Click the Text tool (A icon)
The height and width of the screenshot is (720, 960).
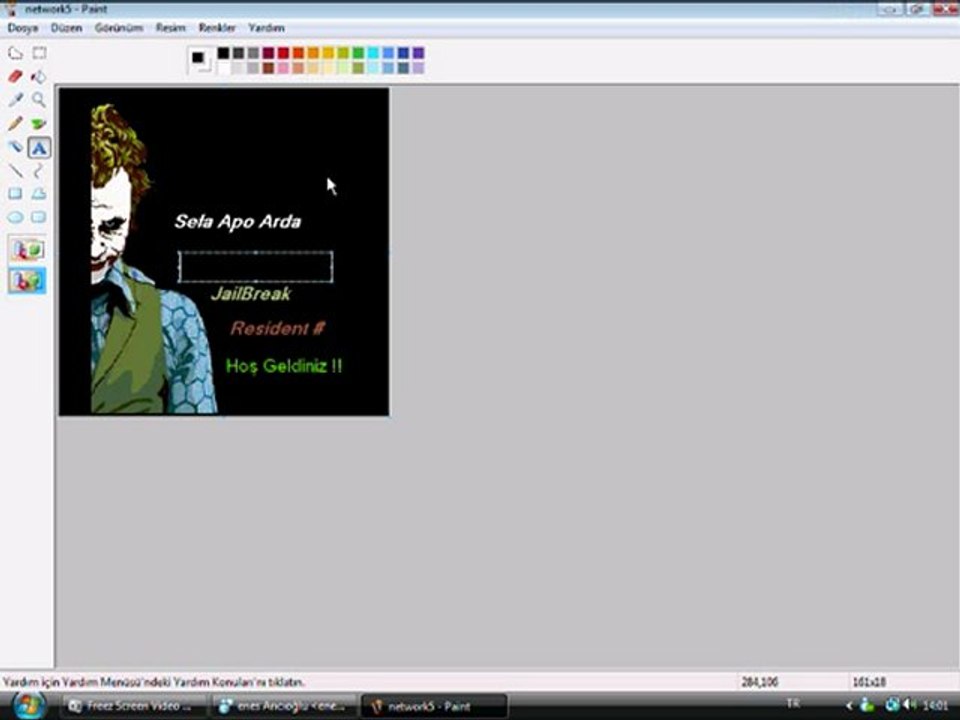[x=39, y=148]
